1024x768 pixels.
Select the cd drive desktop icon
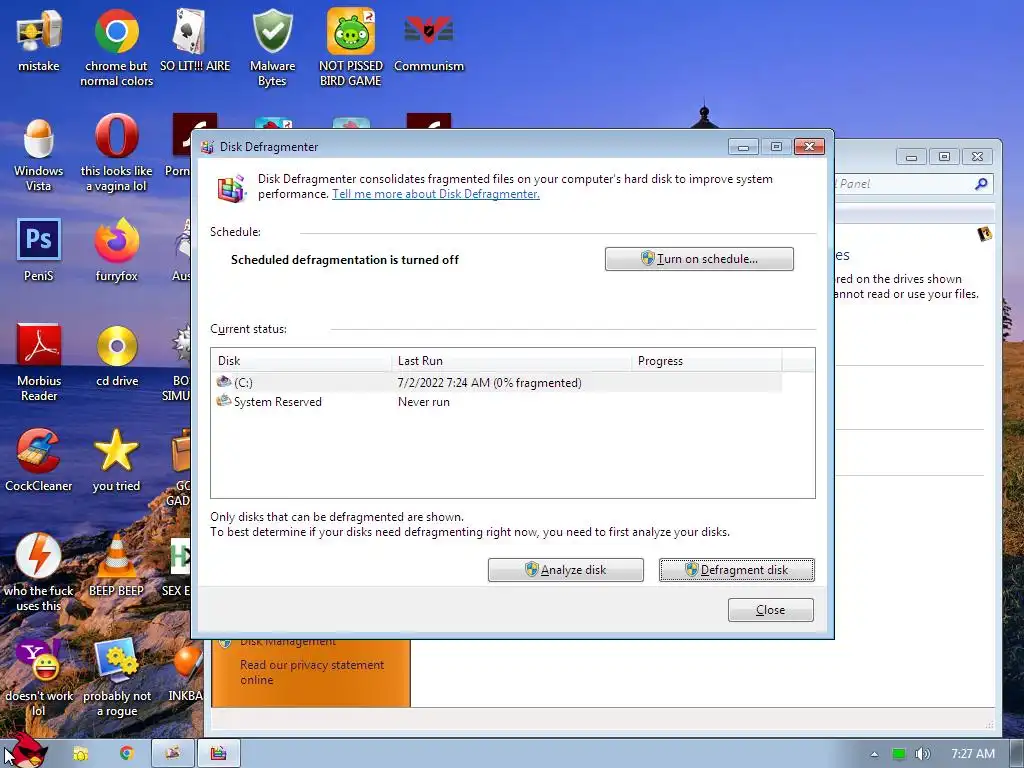(117, 355)
